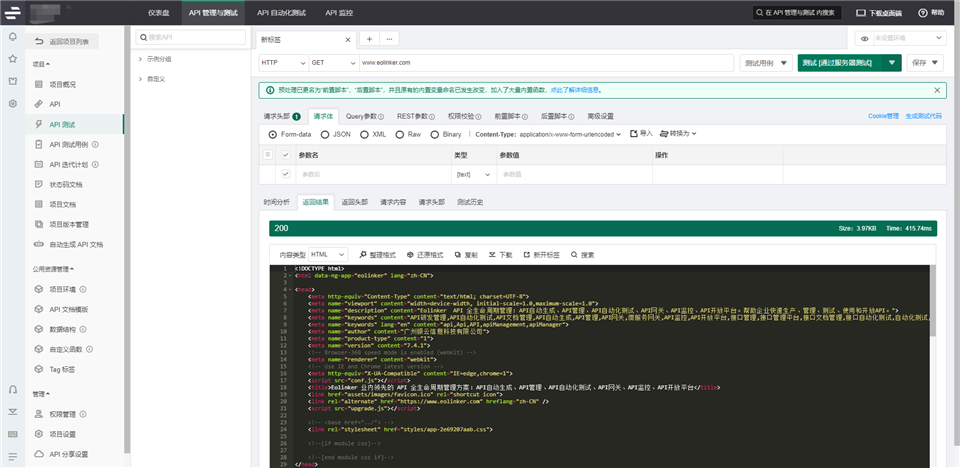Open the Content-Type dropdown
Screen dimensions: 960x468
click(x=570, y=134)
